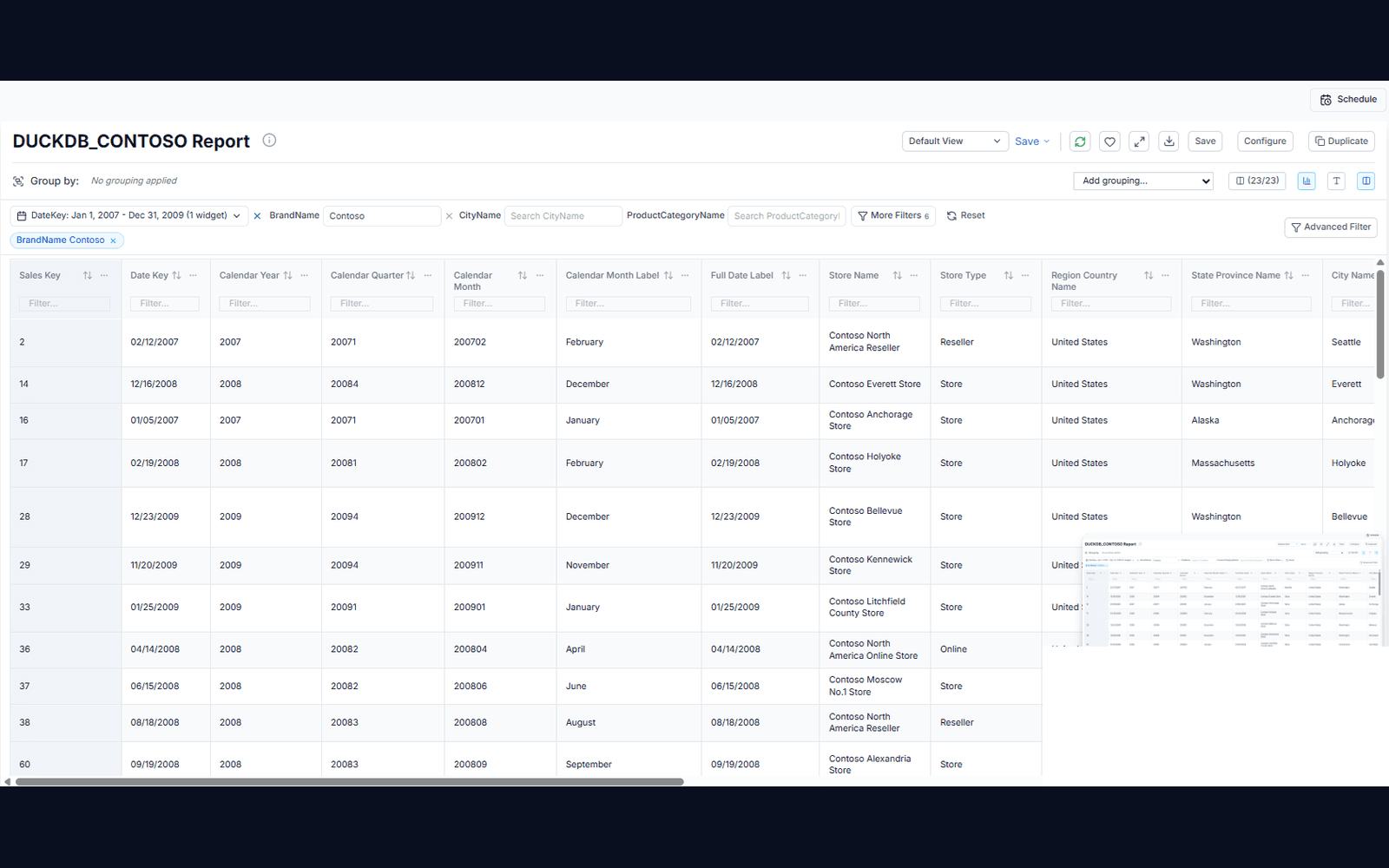Open Sales Key column options ellipsis

point(104,275)
